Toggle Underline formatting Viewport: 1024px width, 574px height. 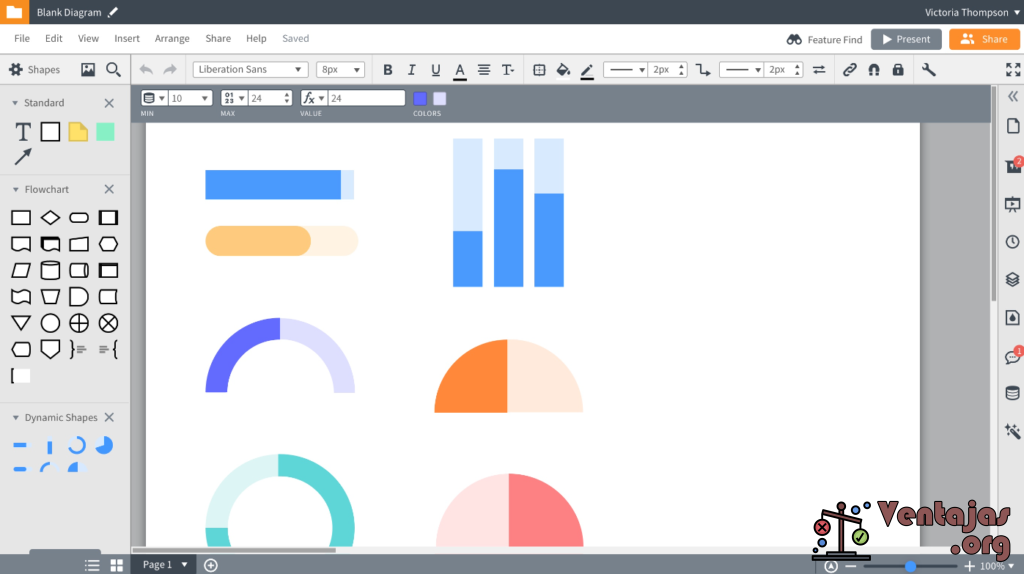[436, 70]
